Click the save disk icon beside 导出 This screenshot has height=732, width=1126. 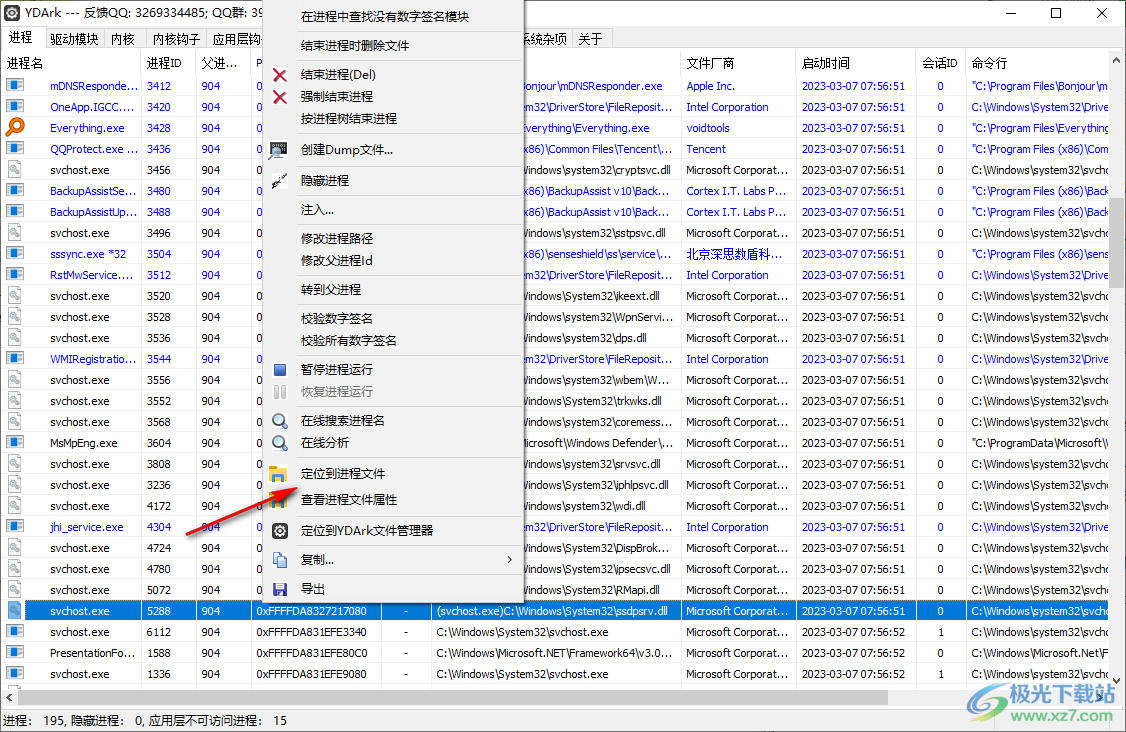pyautogui.click(x=280, y=590)
